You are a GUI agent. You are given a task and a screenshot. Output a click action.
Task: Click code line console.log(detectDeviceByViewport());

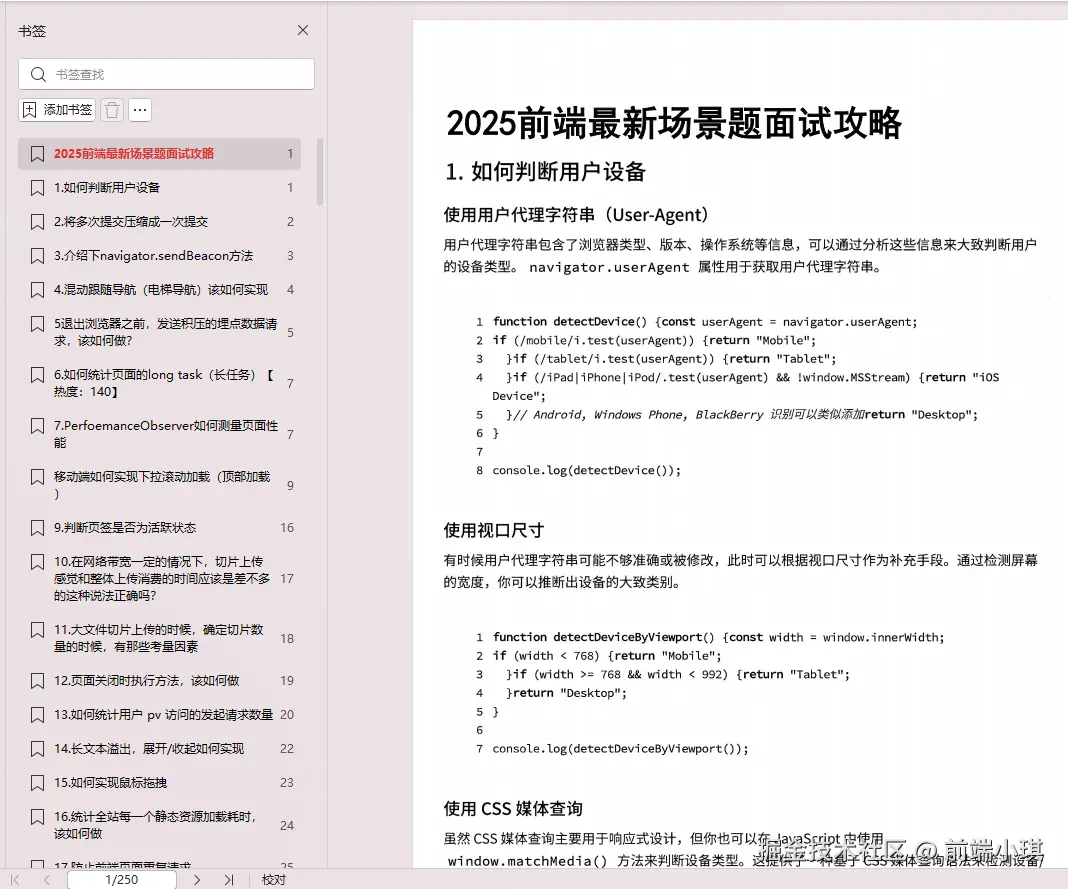[621, 748]
